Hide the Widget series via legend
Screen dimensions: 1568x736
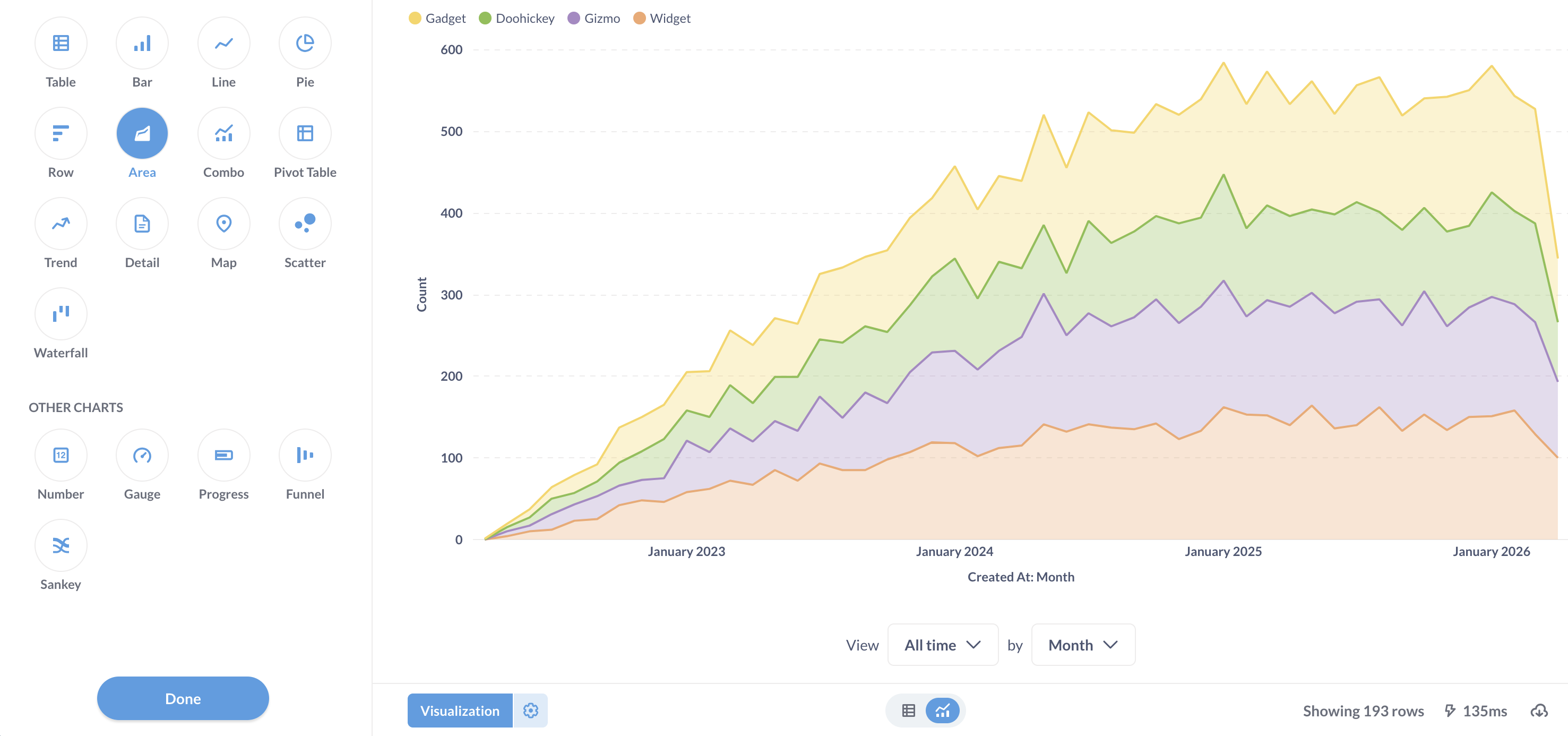pos(661,18)
